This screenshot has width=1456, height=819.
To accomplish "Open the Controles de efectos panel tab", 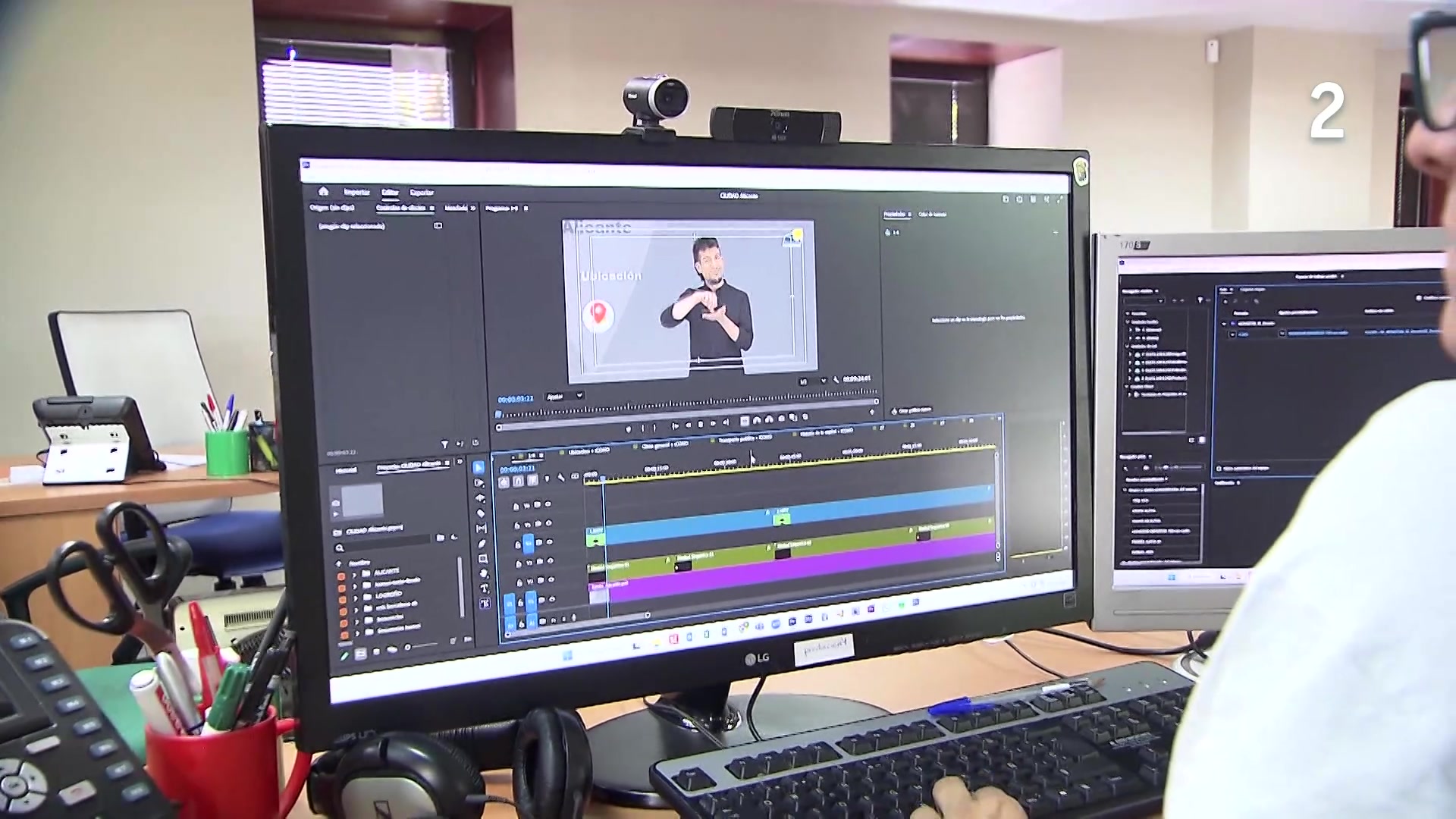I will tap(402, 208).
